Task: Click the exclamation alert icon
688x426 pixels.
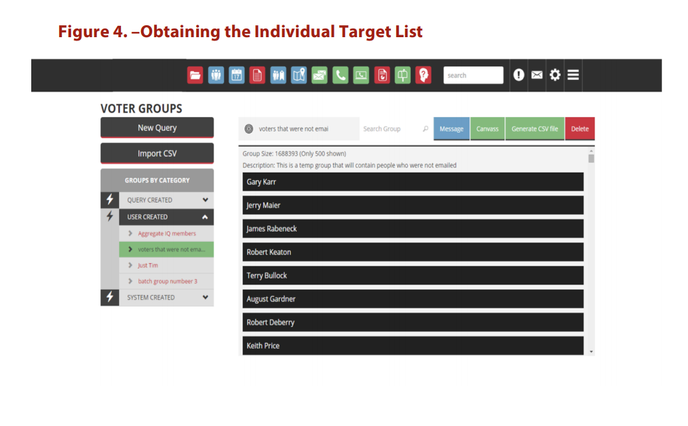Action: [519, 75]
